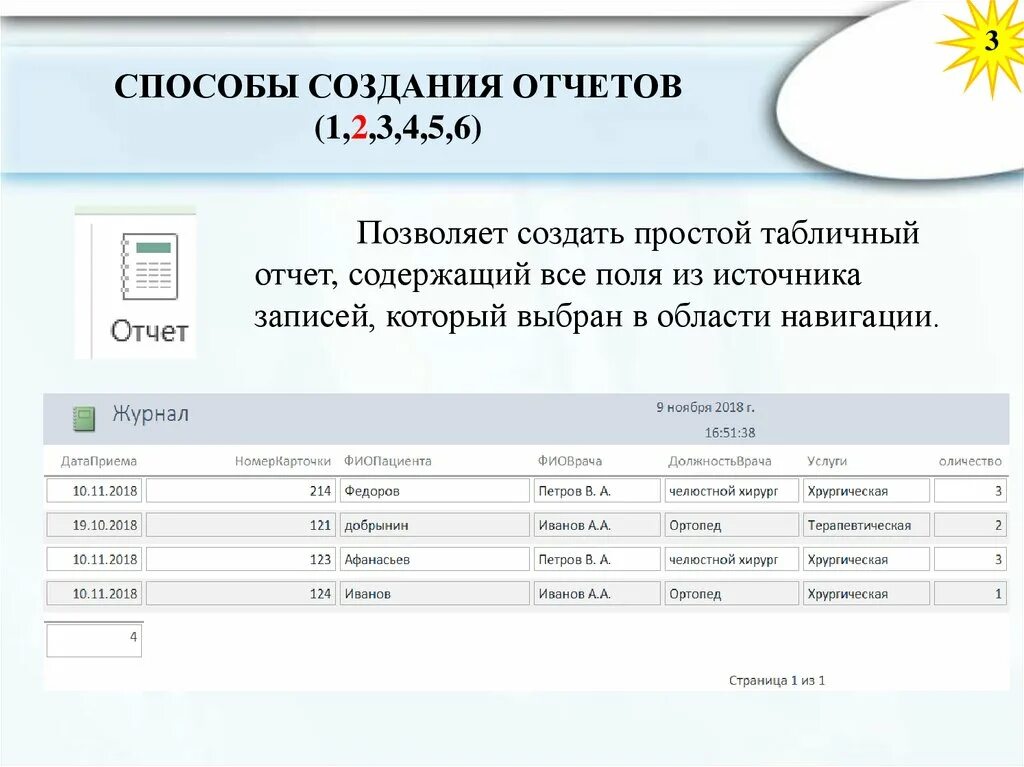Viewport: 1024px width, 767px height.
Task: Click date field in the Афанасьев row
Action: click(x=94, y=559)
